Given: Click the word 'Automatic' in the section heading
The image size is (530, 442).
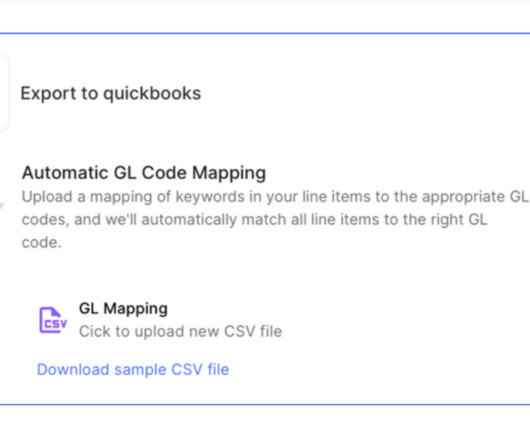Looking at the screenshot, I should [x=65, y=173].
